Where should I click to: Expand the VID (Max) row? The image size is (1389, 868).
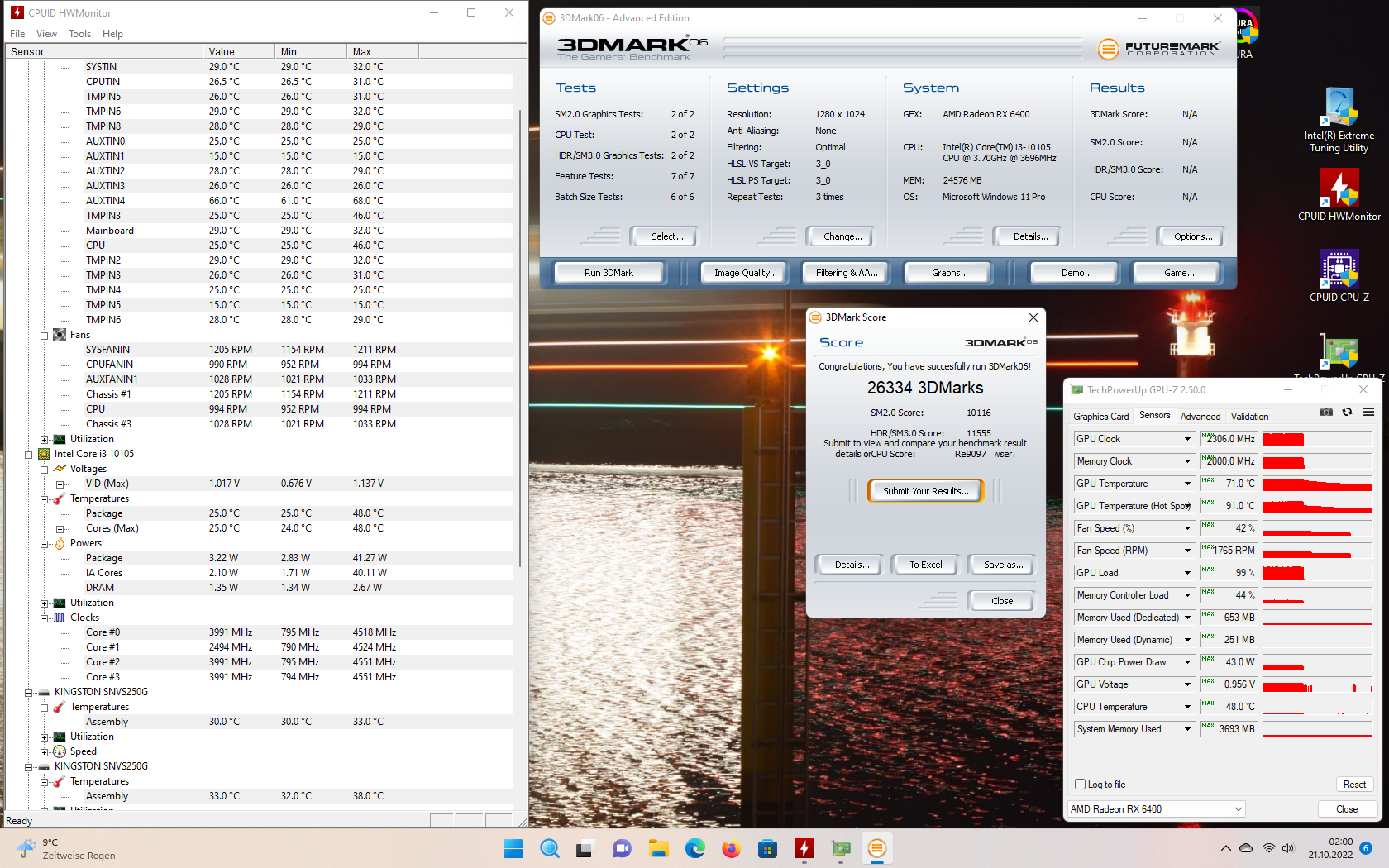60,484
